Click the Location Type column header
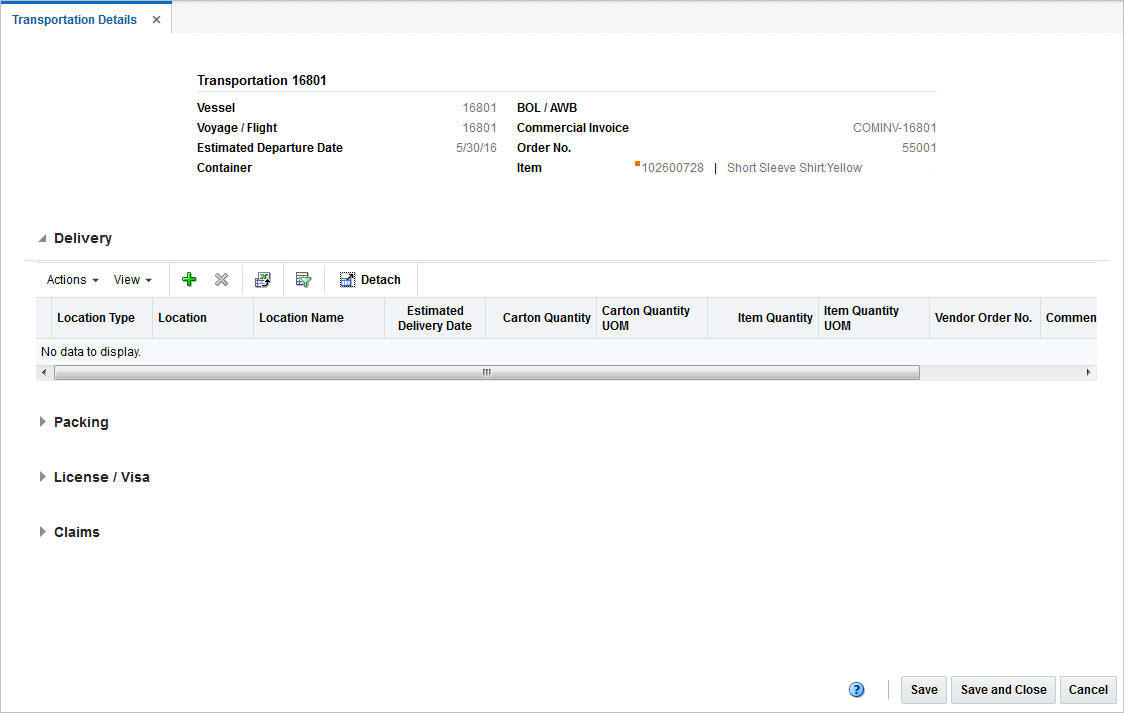Viewport: 1124px width, 713px height. point(101,317)
